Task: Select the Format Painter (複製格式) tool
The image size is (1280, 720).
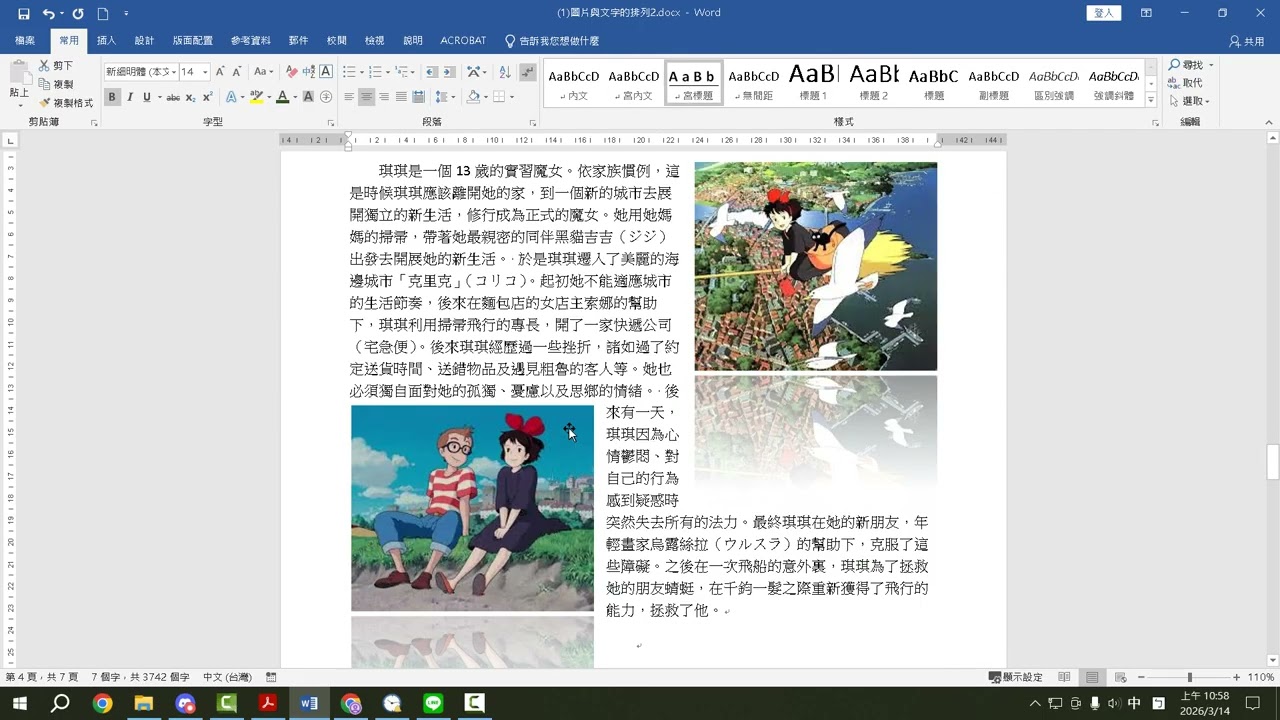Action: coord(66,103)
